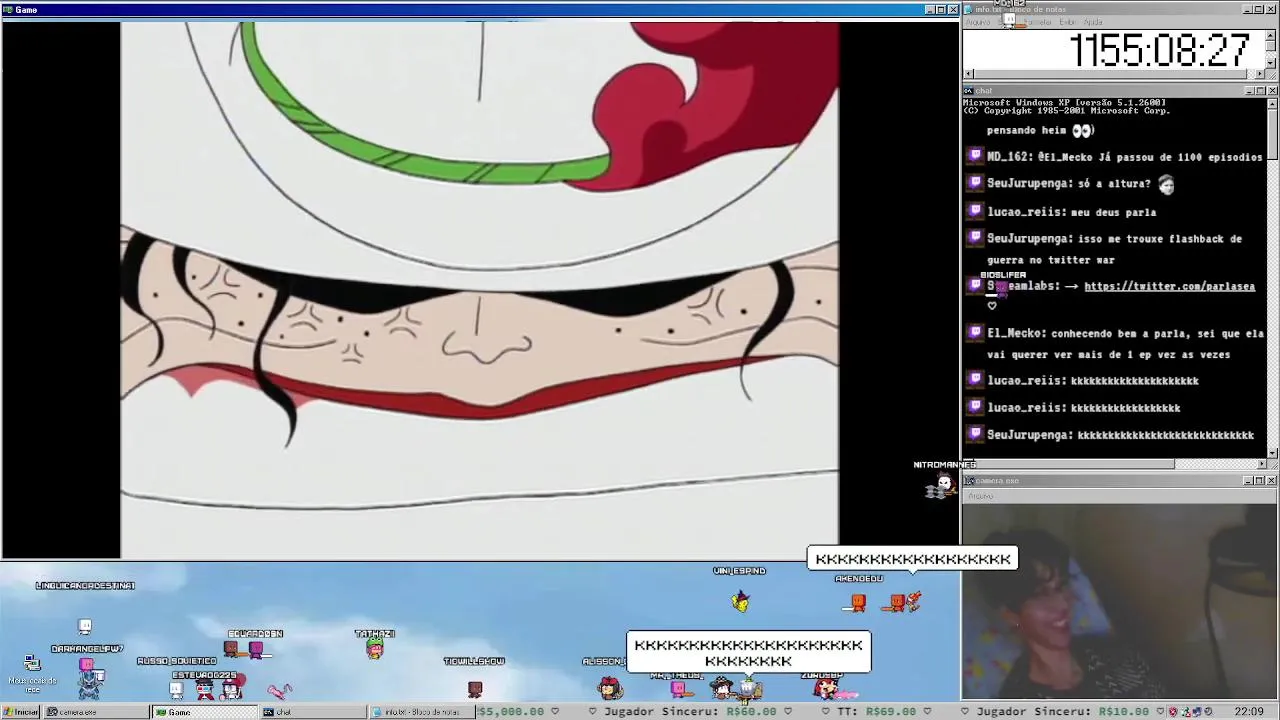Viewport: 1280px width, 720px height.
Task: Click Notepad vertical scroll-down arrow
Action: [x=1272, y=63]
